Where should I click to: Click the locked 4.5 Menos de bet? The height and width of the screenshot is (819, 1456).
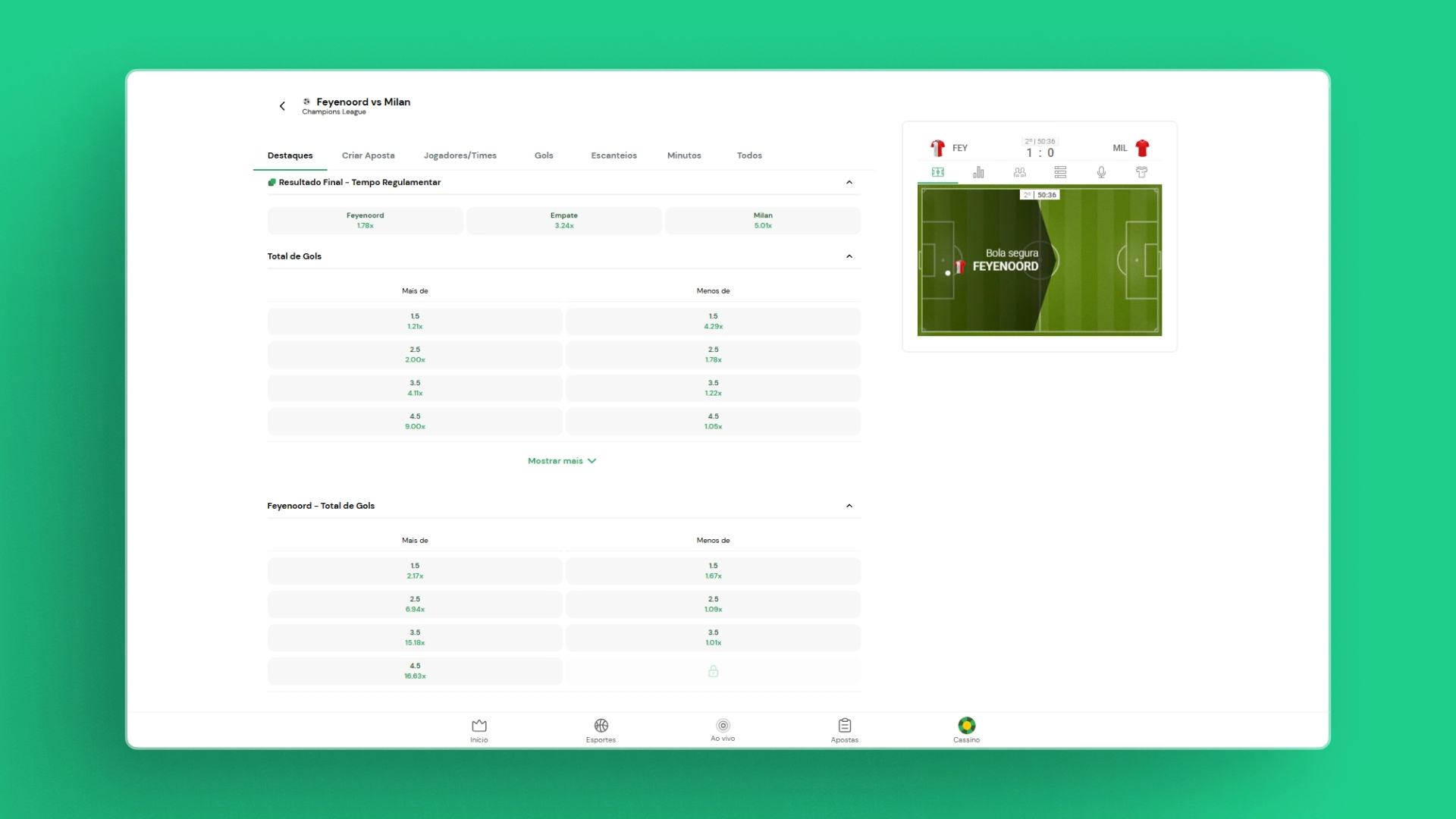(x=713, y=671)
